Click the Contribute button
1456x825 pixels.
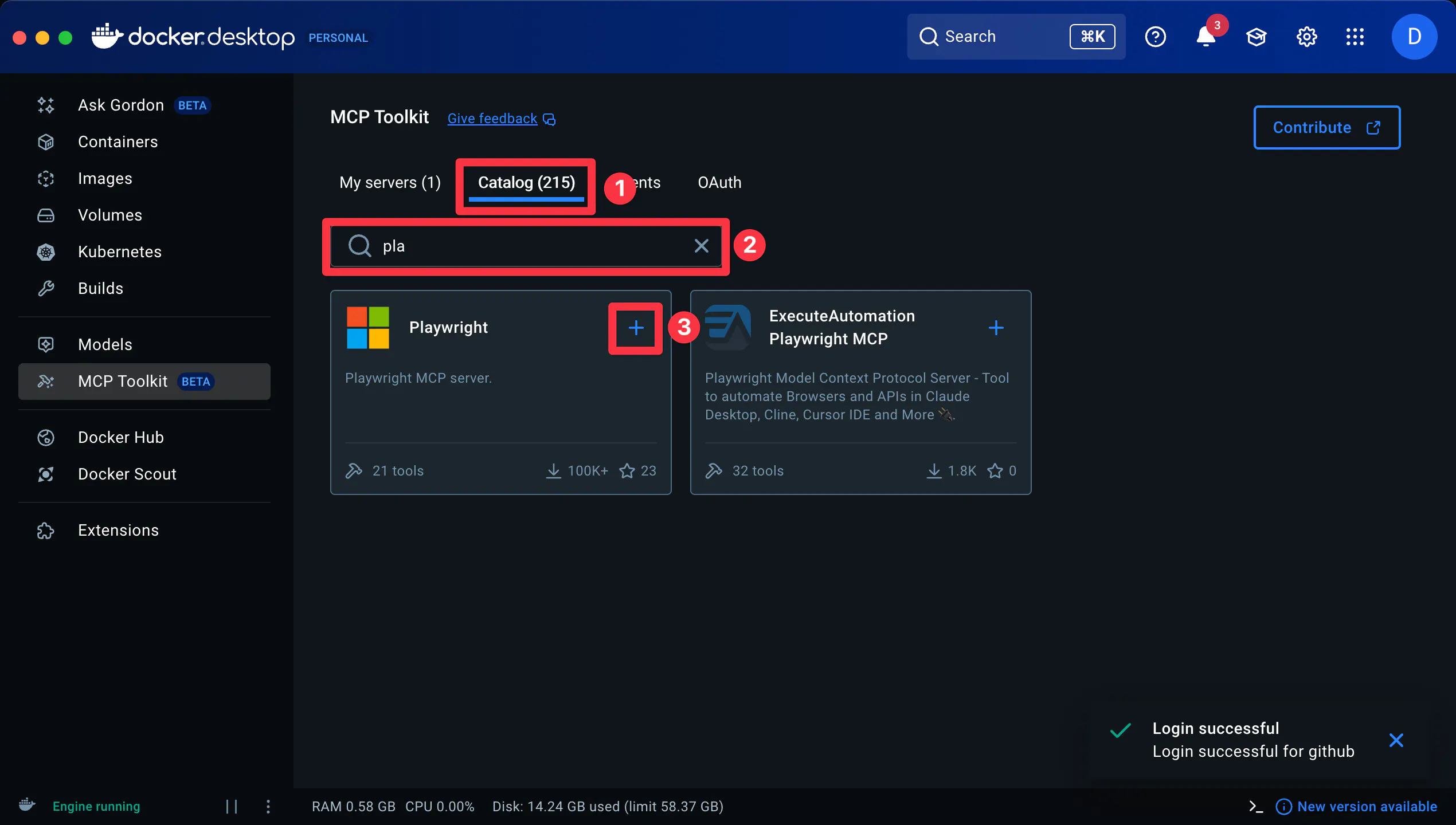pos(1326,127)
